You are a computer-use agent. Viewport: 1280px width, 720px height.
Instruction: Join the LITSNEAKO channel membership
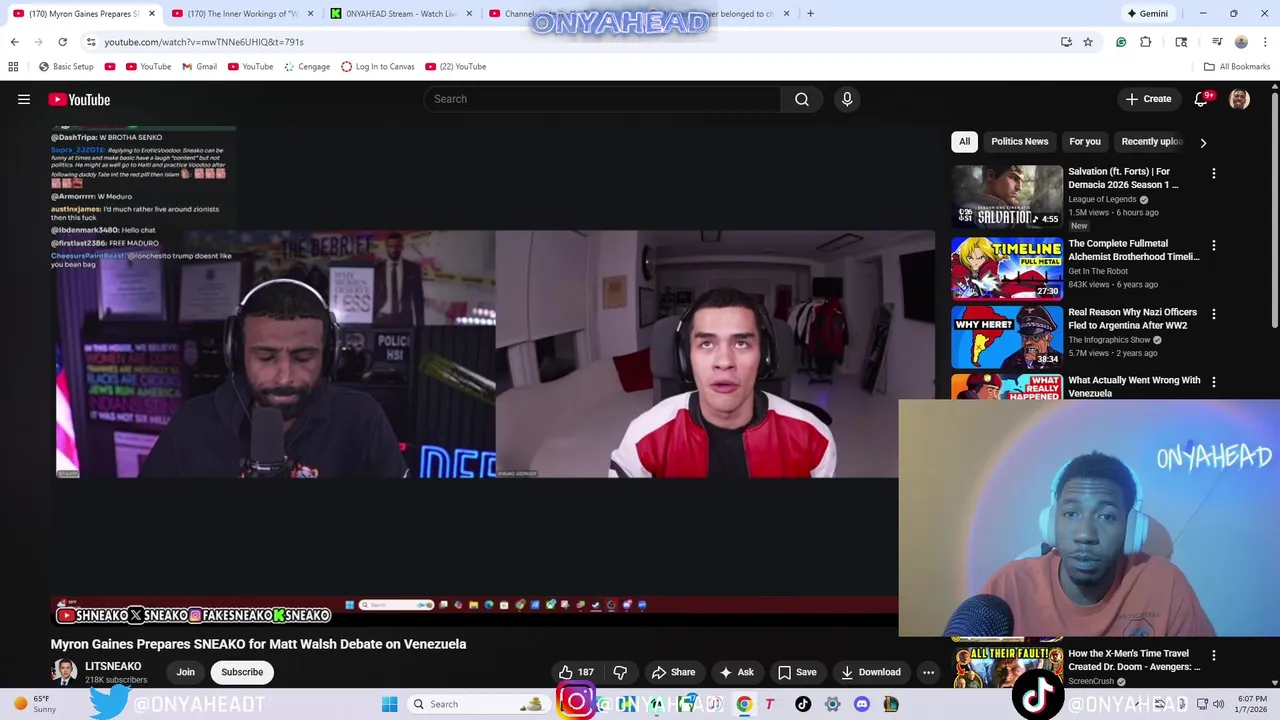click(x=185, y=672)
